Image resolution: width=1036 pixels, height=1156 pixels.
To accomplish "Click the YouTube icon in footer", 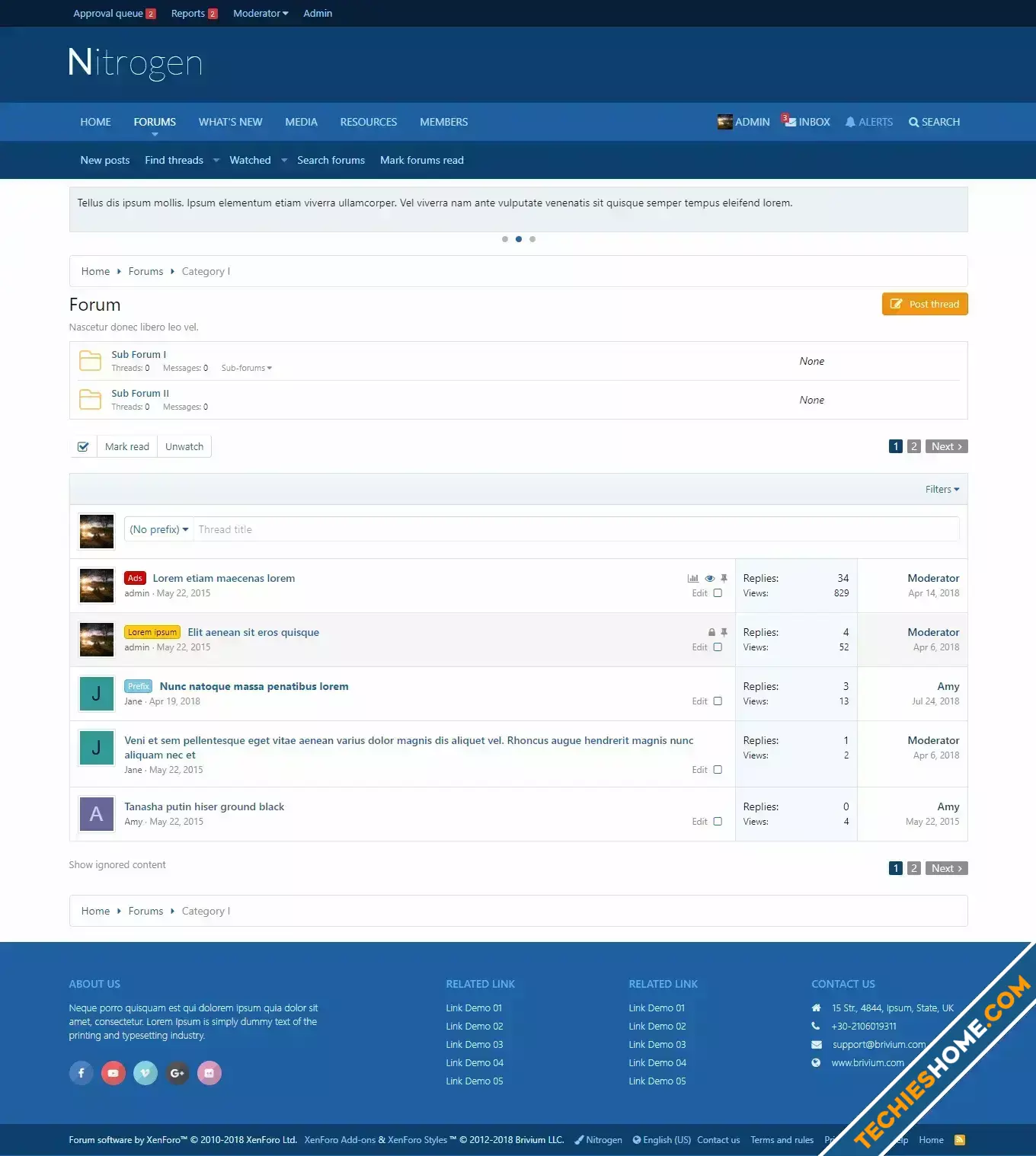I will click(x=114, y=1073).
